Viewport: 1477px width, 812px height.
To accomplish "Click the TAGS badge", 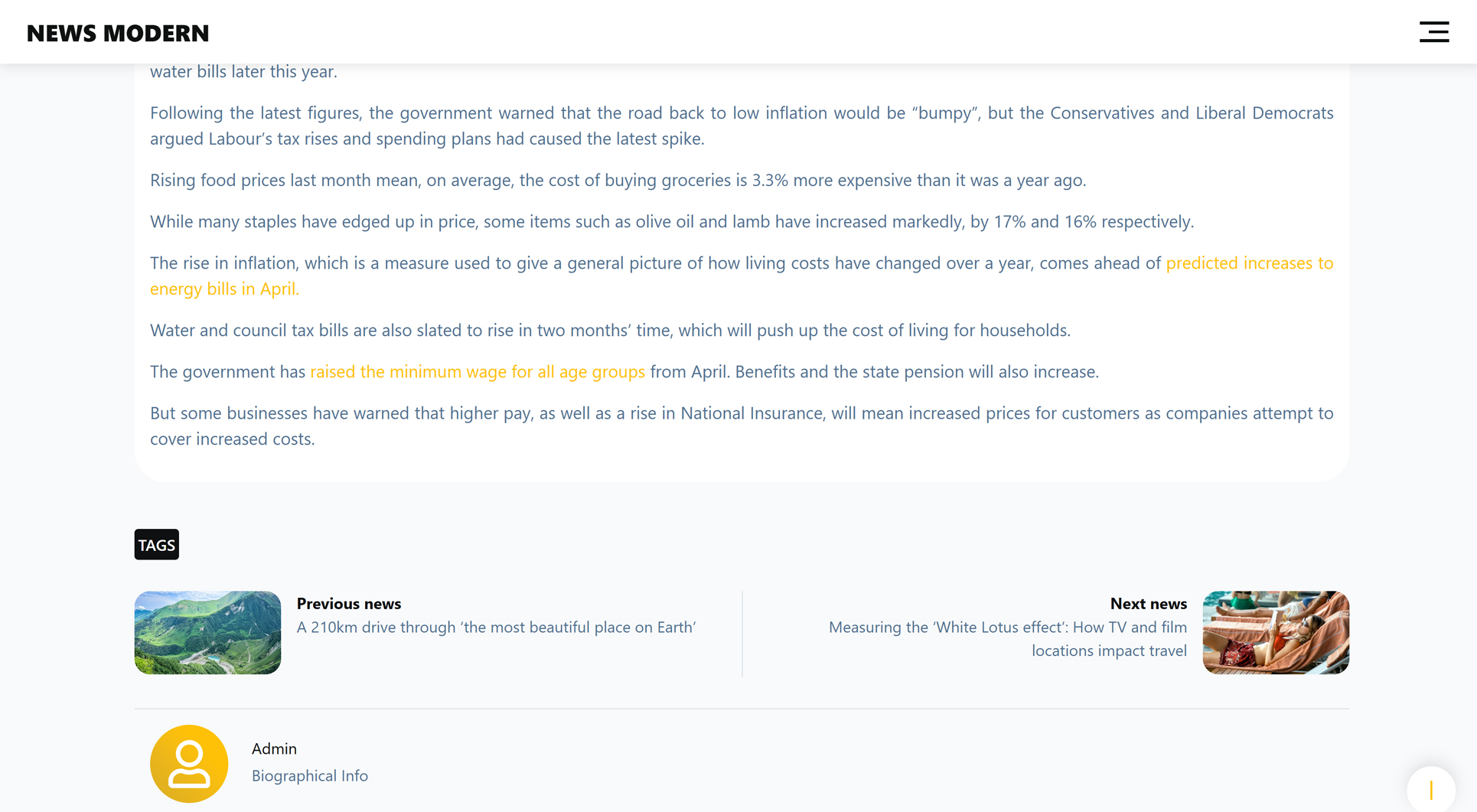I will (x=157, y=545).
